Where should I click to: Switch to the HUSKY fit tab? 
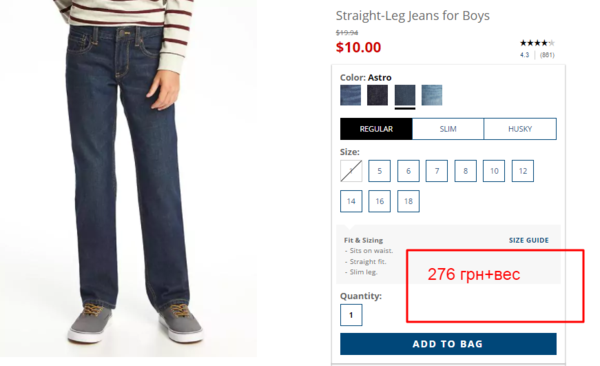pyautogui.click(x=520, y=129)
